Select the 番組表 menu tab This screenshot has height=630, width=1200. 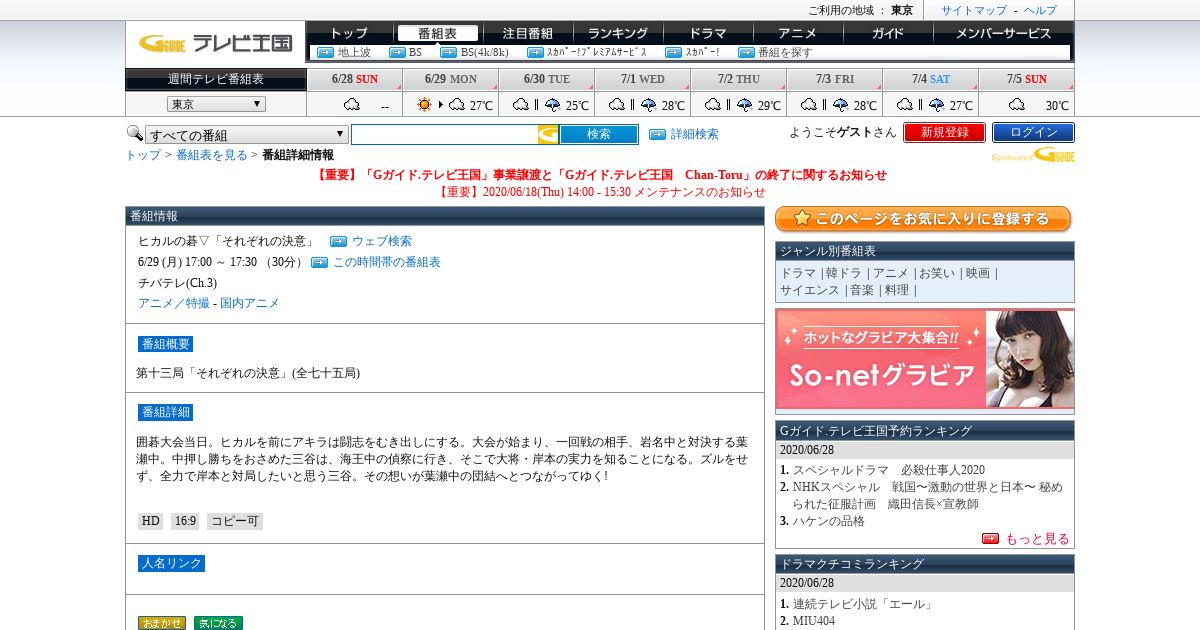pyautogui.click(x=437, y=33)
